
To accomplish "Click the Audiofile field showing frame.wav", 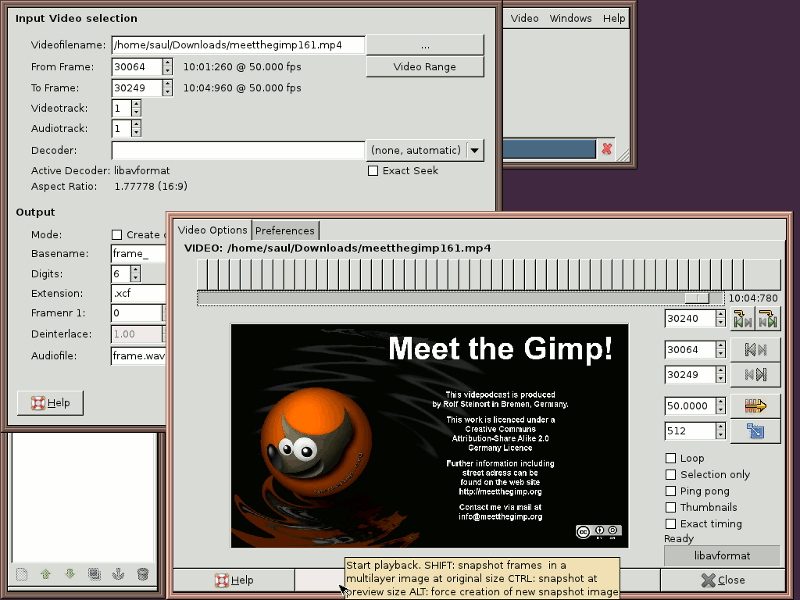I will pyautogui.click(x=139, y=356).
